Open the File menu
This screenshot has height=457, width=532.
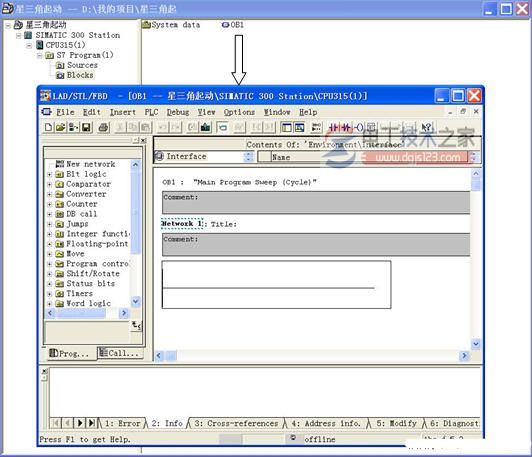click(65, 112)
